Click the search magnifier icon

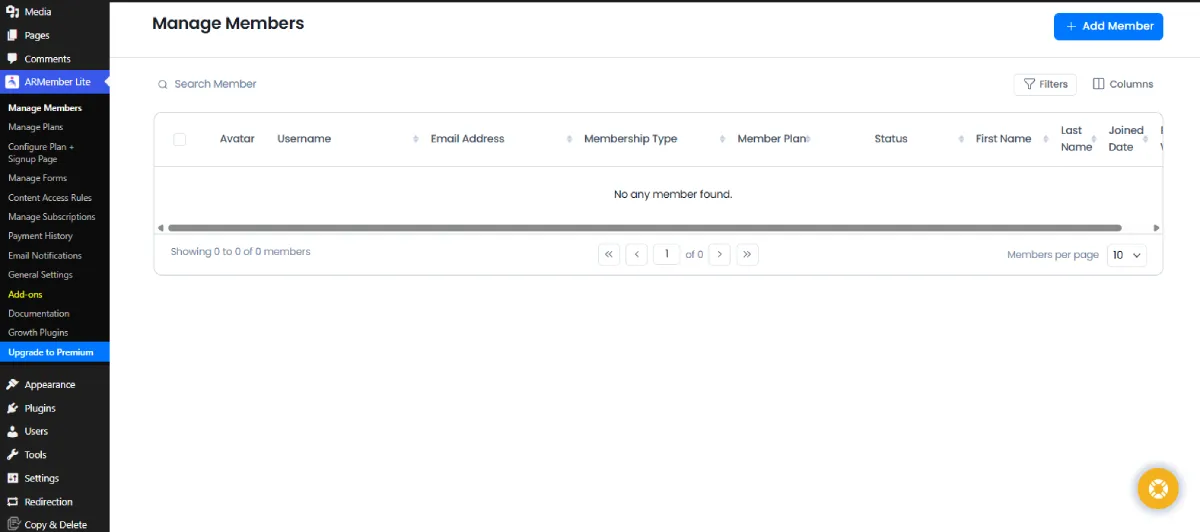[162, 85]
